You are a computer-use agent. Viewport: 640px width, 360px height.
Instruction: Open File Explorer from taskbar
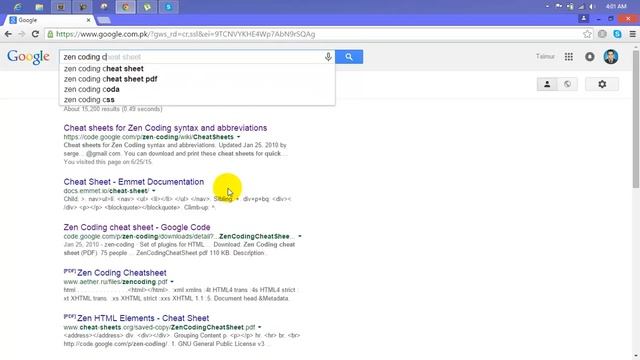click(39, 7)
